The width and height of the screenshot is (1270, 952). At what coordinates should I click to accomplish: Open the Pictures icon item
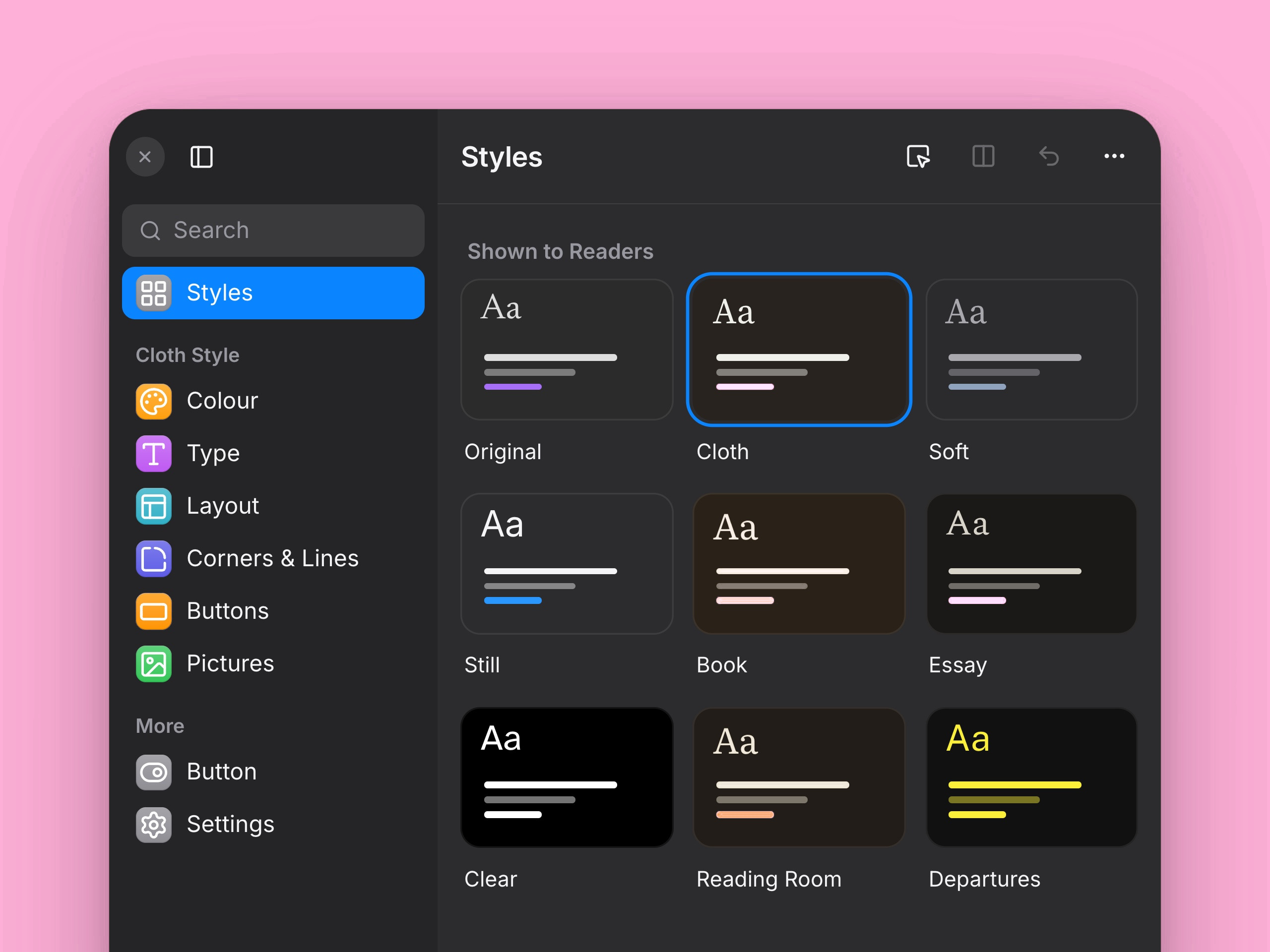point(154,664)
